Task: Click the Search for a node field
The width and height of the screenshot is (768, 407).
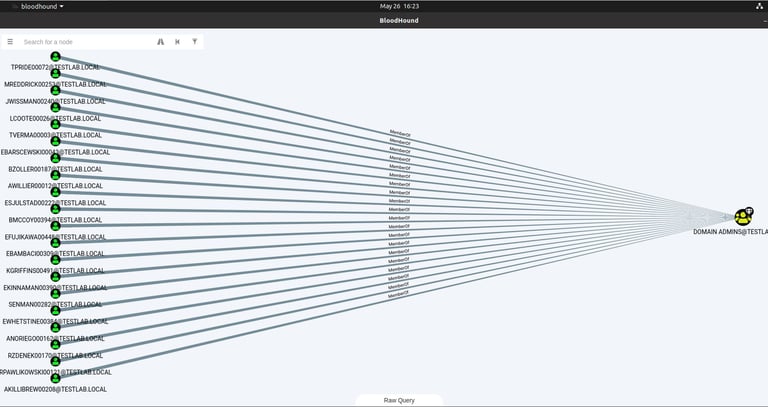Action: tap(86, 42)
